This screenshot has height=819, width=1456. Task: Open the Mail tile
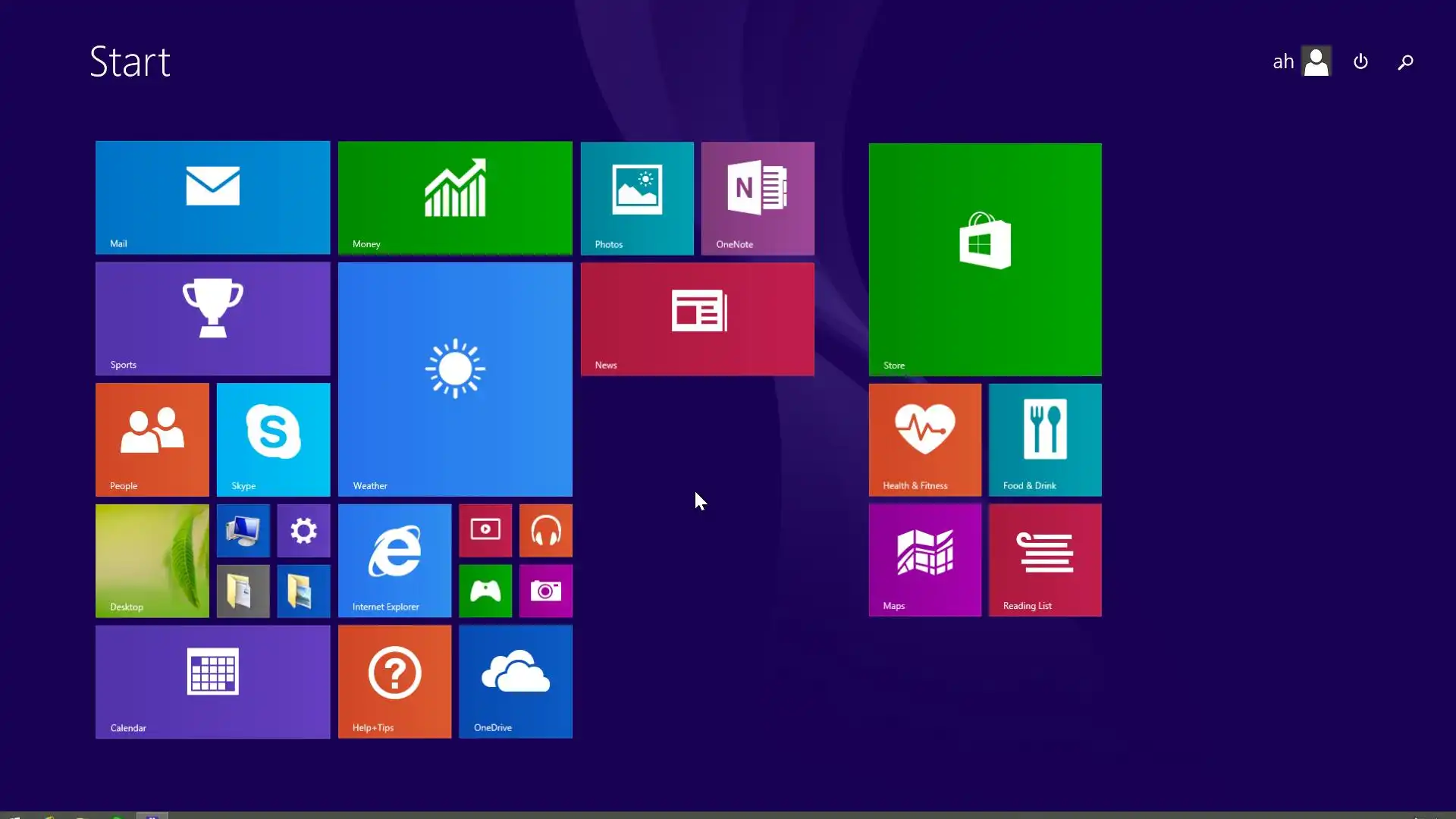(212, 197)
